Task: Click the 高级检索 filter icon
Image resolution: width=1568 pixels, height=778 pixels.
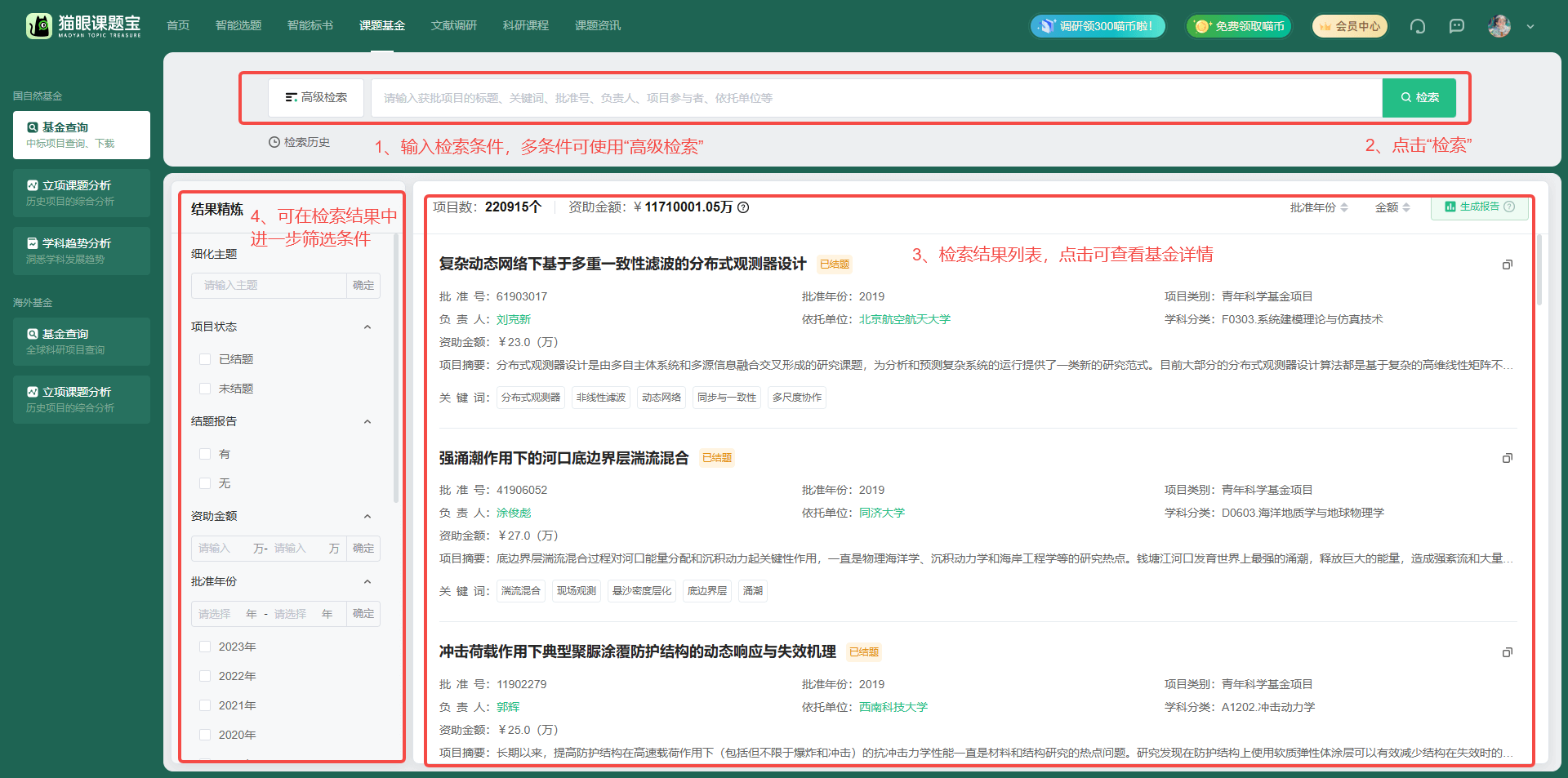Action: point(291,97)
